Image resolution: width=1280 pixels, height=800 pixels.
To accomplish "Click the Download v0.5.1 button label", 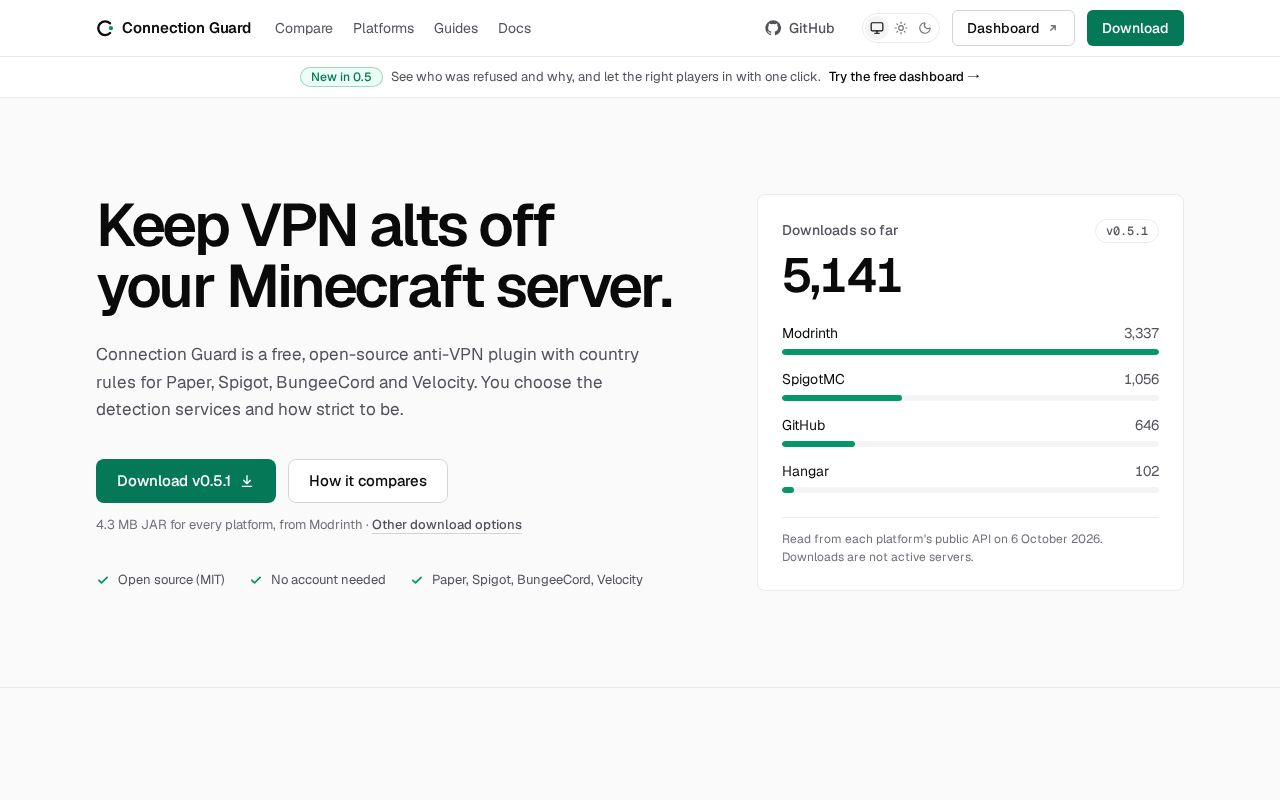I will [x=174, y=481].
